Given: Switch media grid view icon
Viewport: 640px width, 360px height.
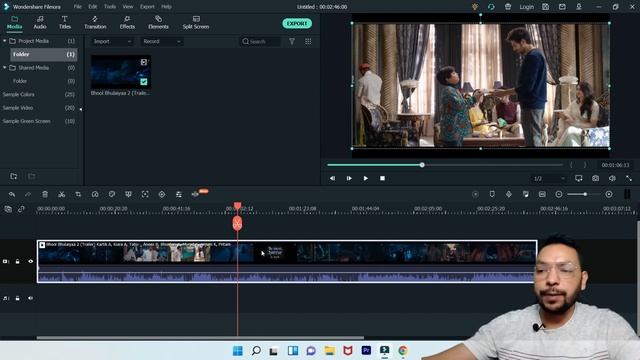Looking at the screenshot, I should (x=308, y=41).
